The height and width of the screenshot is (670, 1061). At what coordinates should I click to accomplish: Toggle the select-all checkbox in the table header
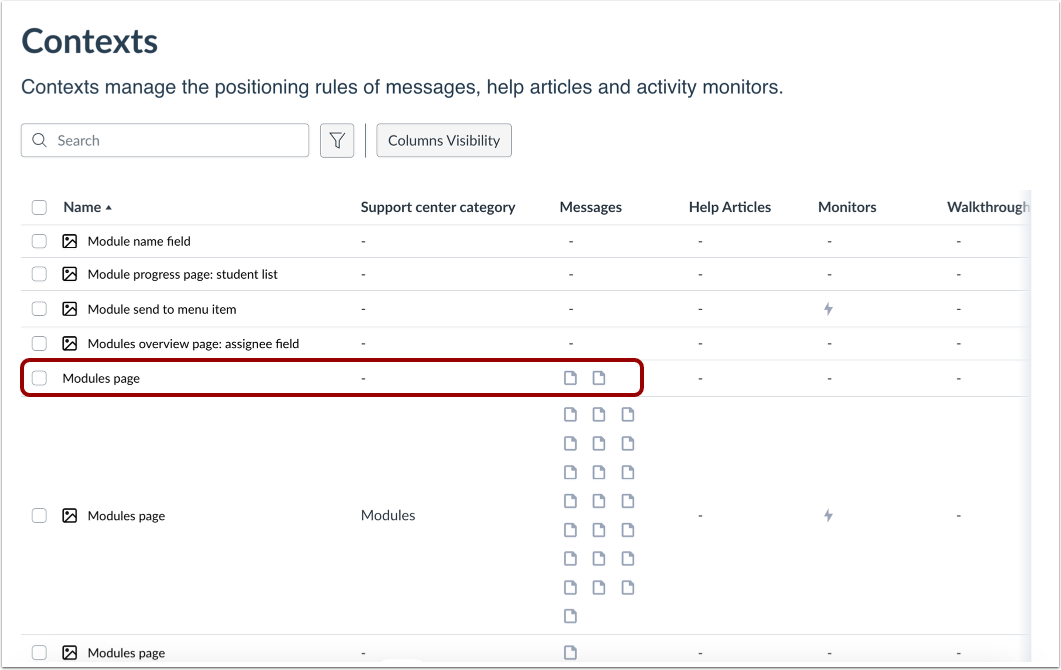coord(39,206)
